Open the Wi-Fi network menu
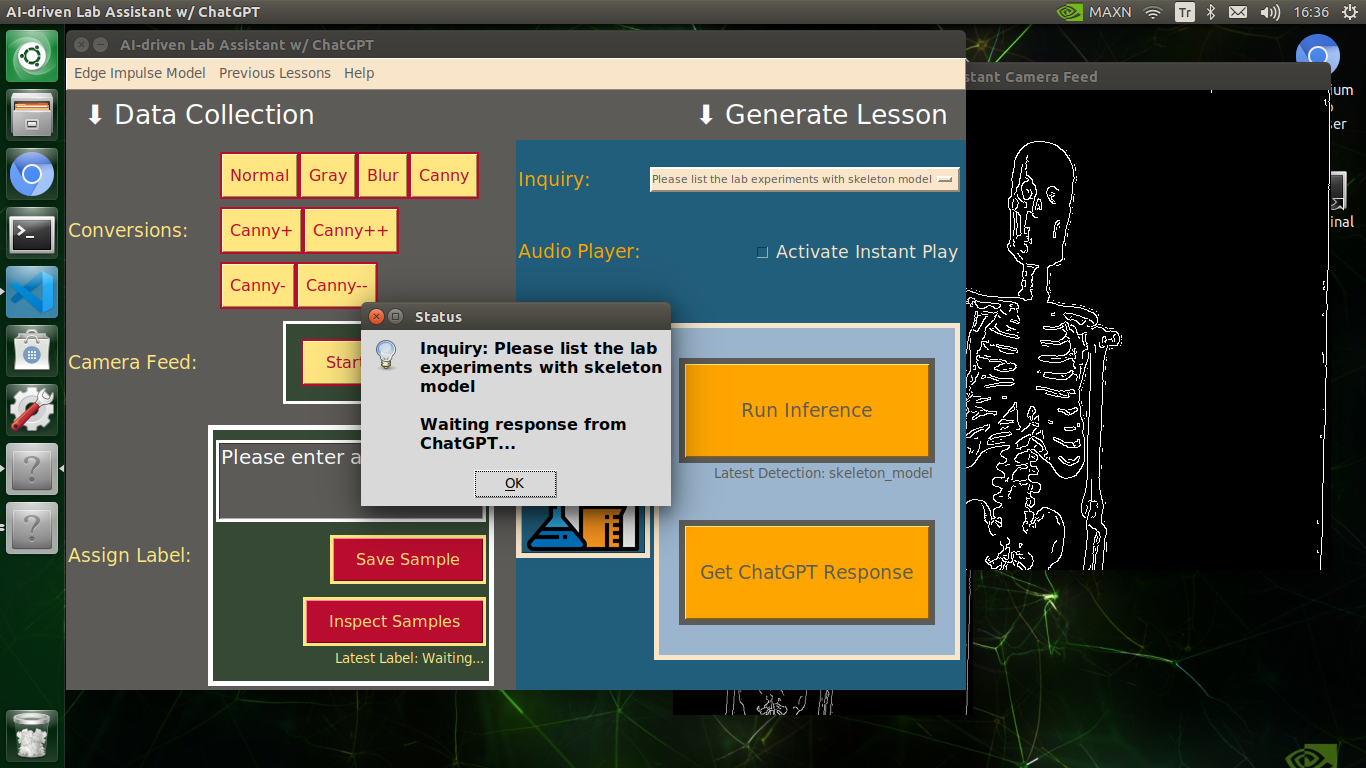The width and height of the screenshot is (1366, 768). coord(1153,12)
